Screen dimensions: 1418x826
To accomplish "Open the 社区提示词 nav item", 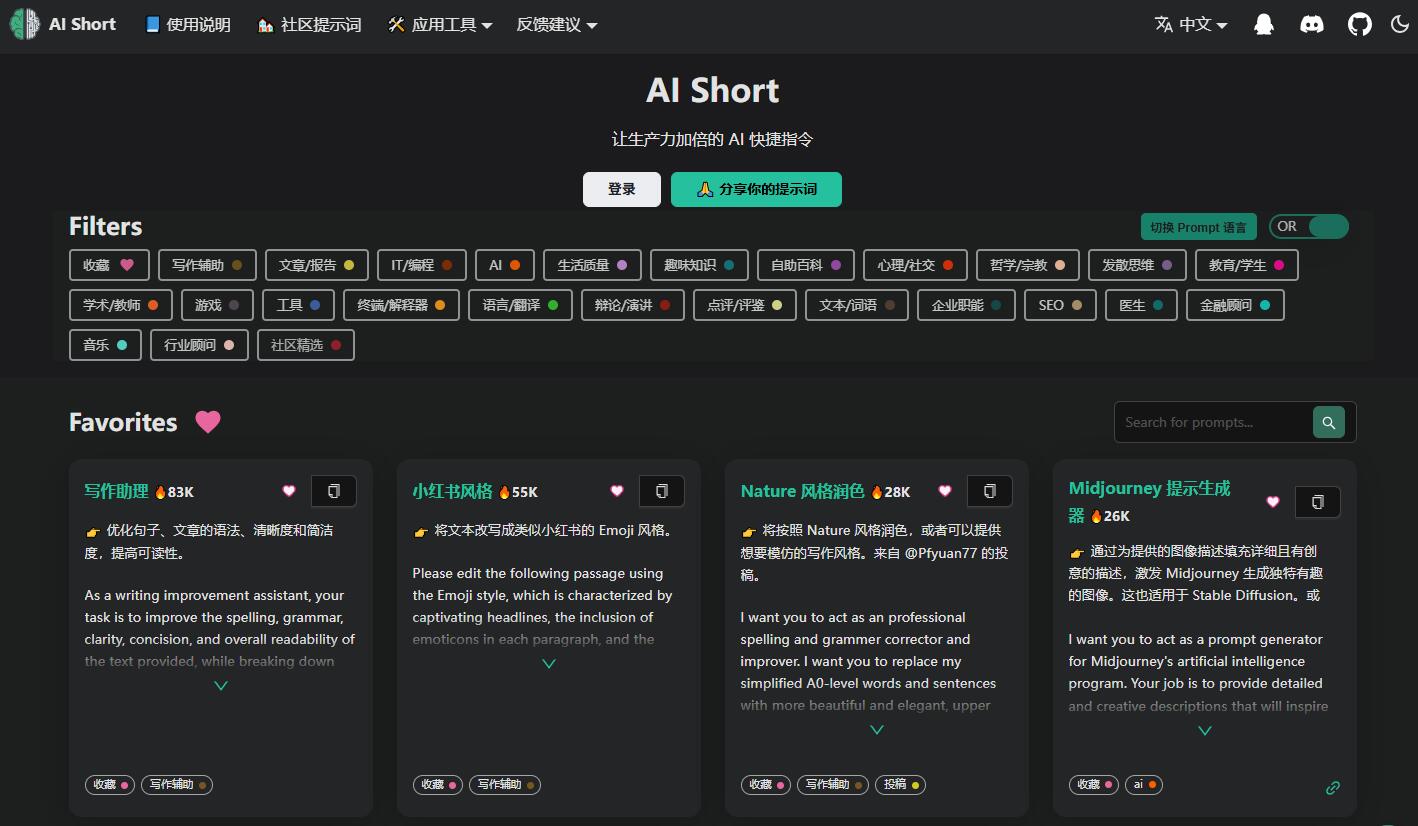I will point(309,24).
